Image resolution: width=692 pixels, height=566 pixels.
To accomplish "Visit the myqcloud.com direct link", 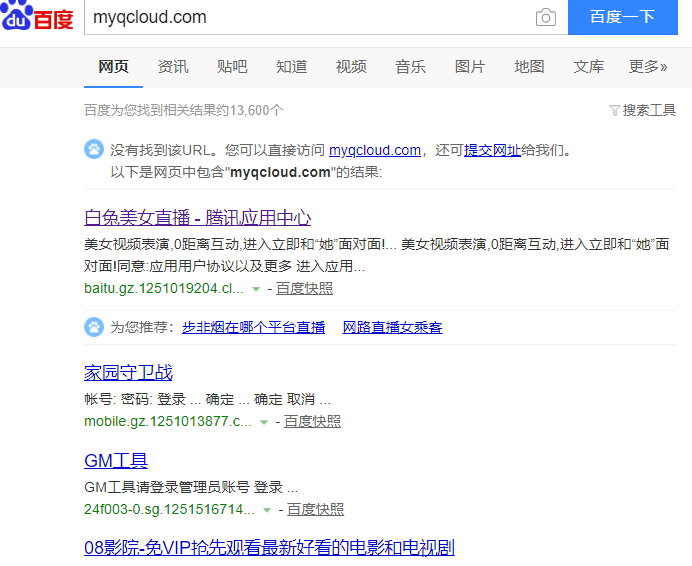I will (x=375, y=150).
